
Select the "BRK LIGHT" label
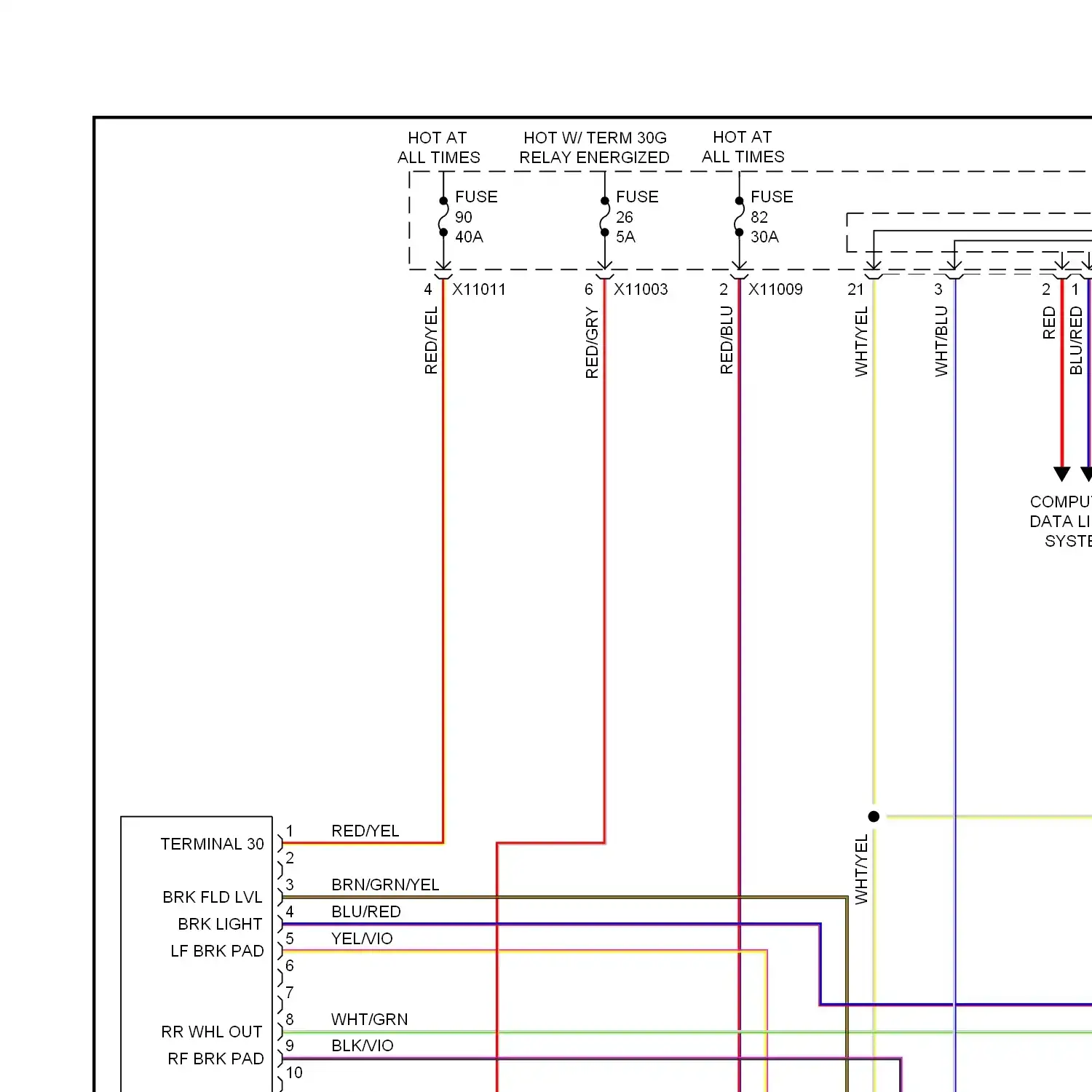click(220, 924)
